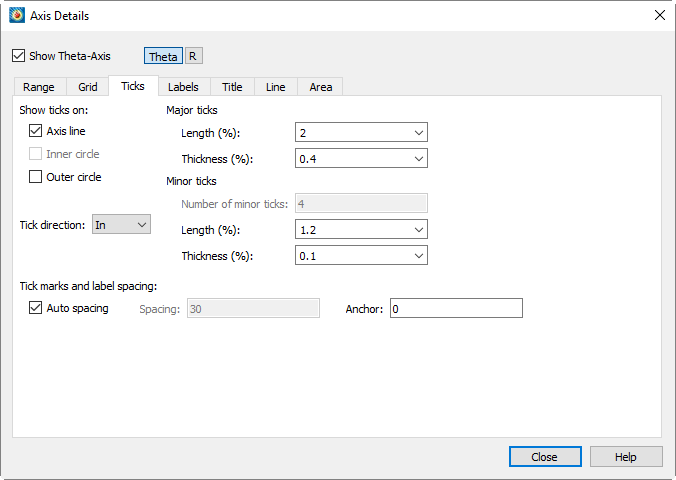676x480 pixels.
Task: Switch to the Range tab
Action: click(39, 87)
